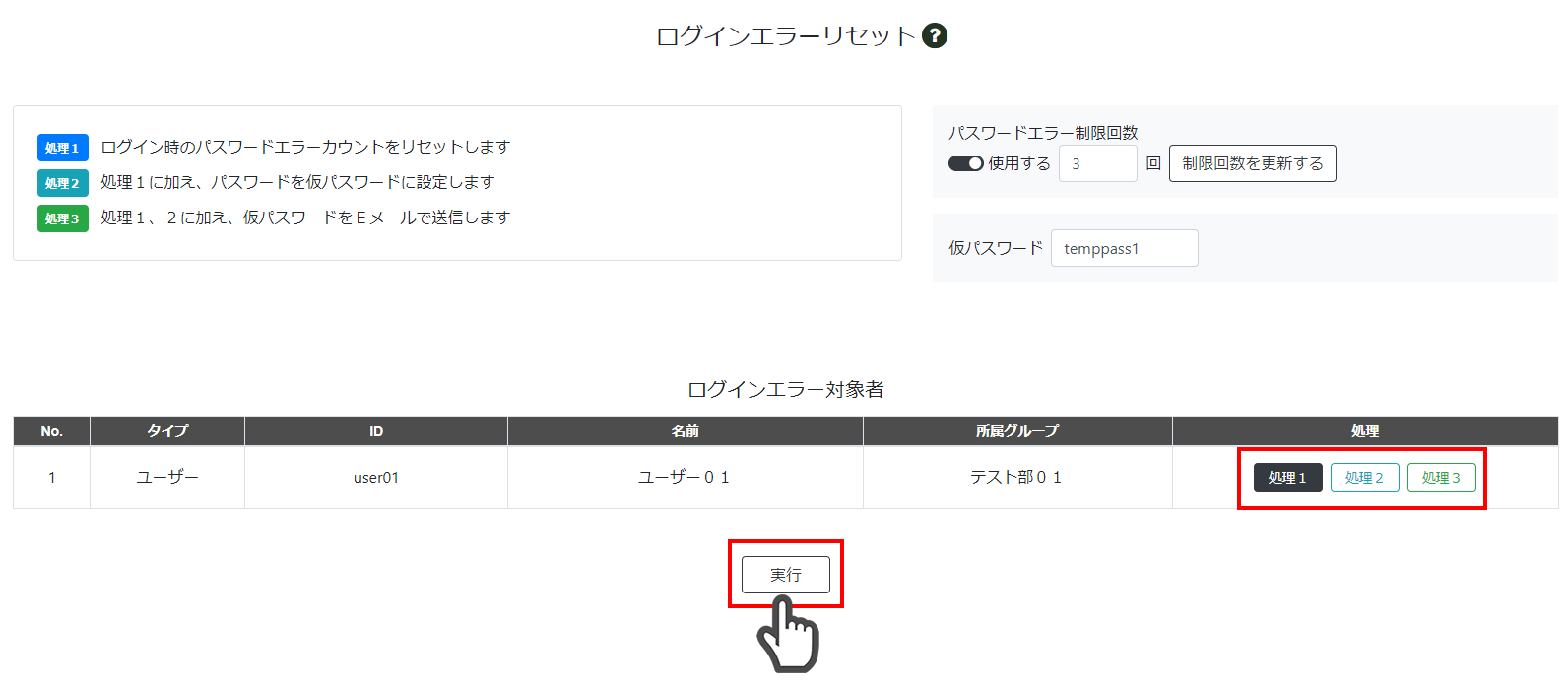Image resolution: width=1568 pixels, height=686 pixels.
Task: Click the 名前 column header
Action: 686,431
